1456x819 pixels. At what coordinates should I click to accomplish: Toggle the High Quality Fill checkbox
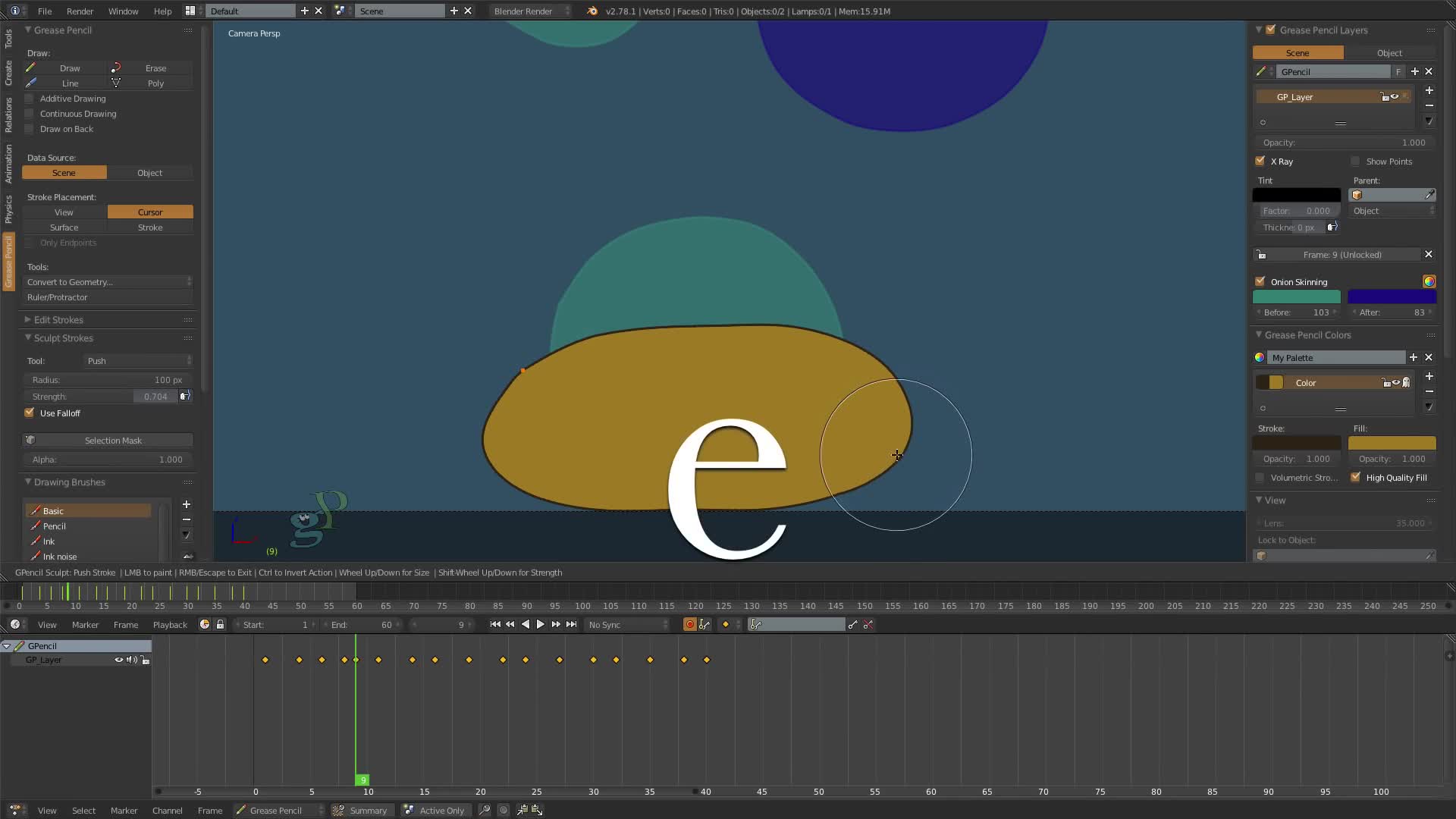[1356, 478]
